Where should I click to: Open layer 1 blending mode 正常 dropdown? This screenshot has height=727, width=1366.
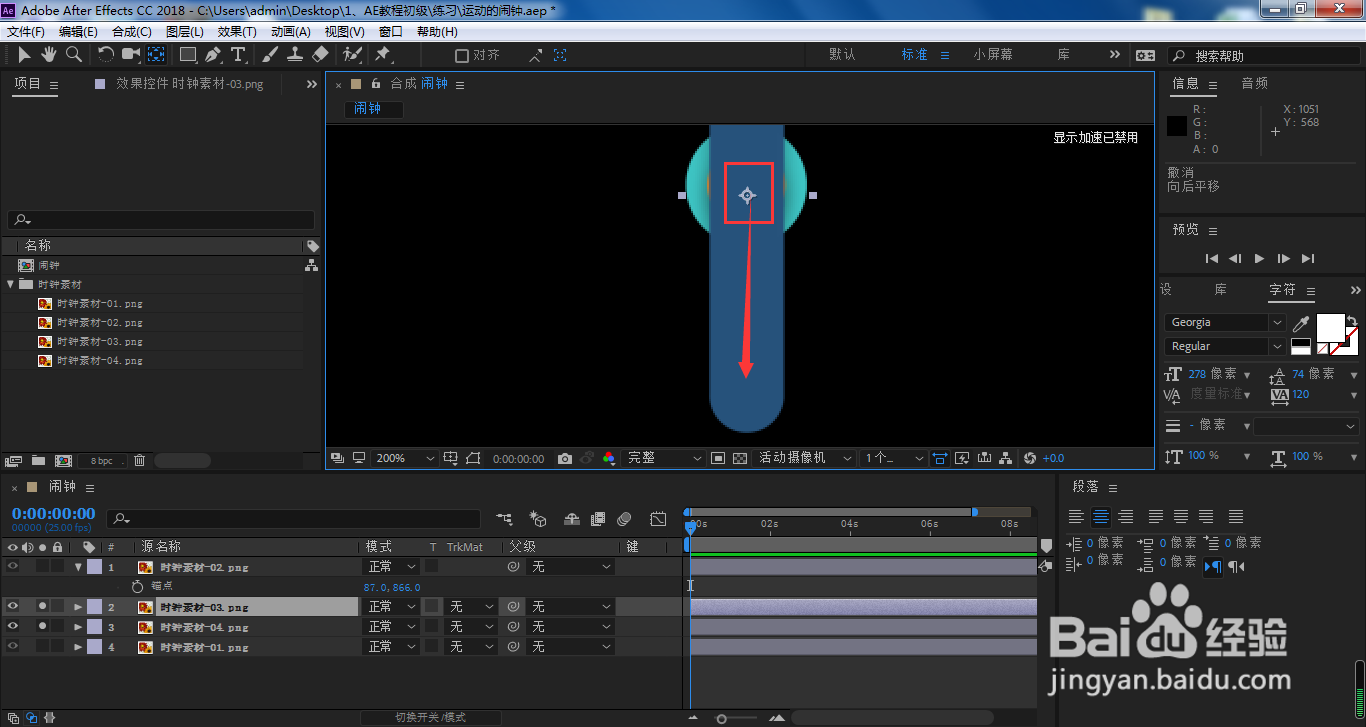391,567
